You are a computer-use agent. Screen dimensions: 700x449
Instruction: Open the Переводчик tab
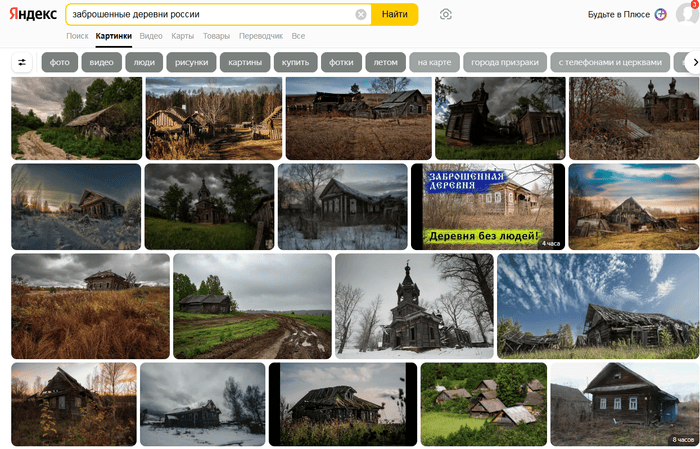(260, 36)
